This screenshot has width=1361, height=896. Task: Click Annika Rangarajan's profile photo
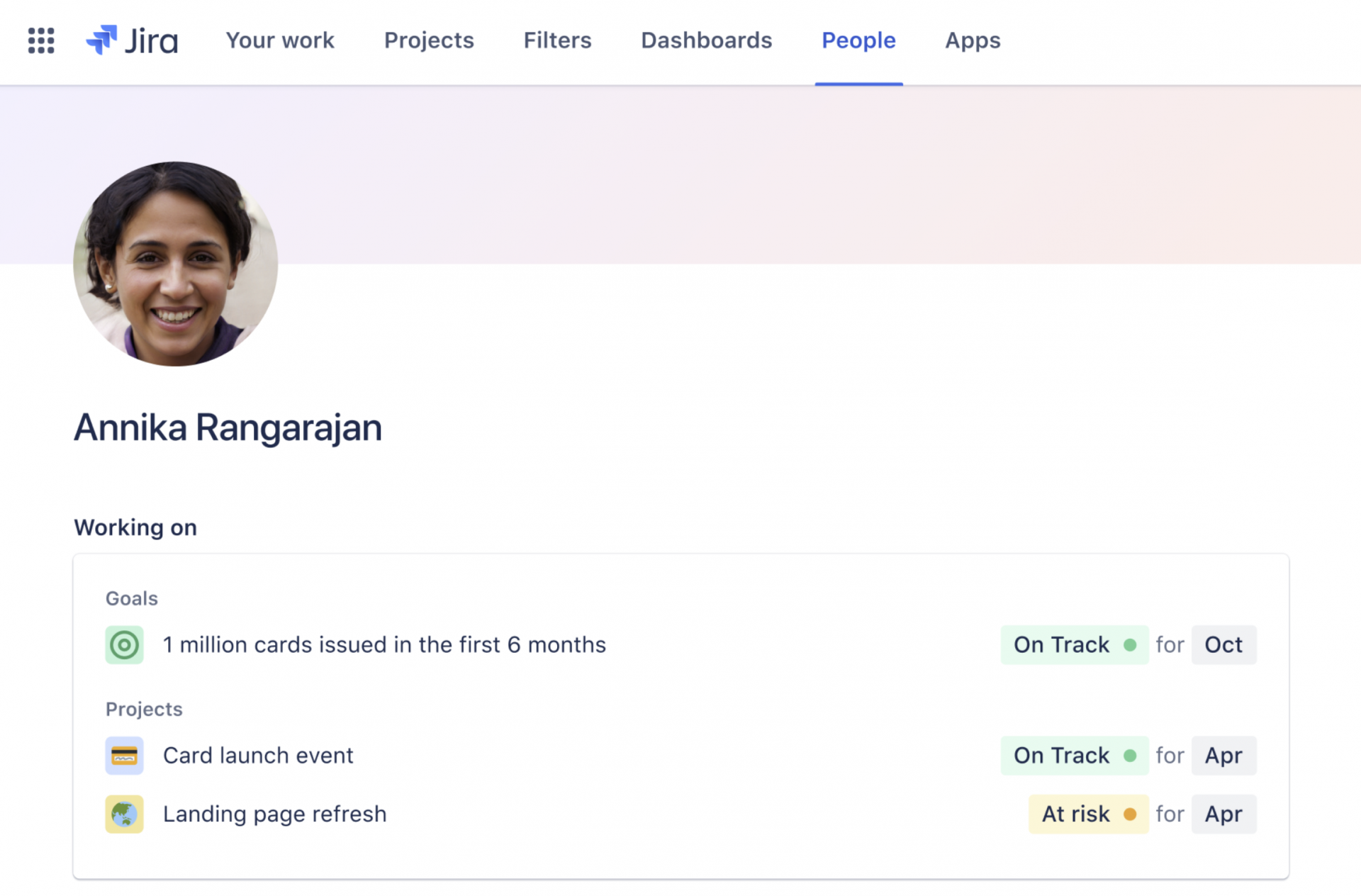(x=175, y=264)
